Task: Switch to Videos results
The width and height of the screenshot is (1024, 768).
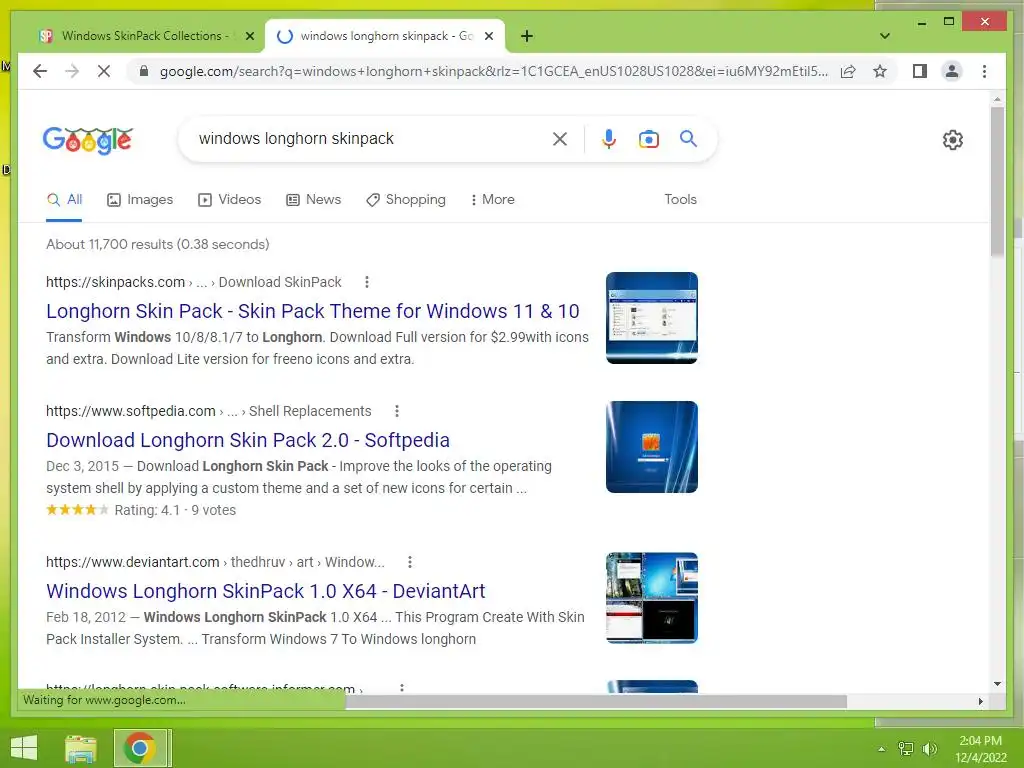Action: pyautogui.click(x=229, y=199)
